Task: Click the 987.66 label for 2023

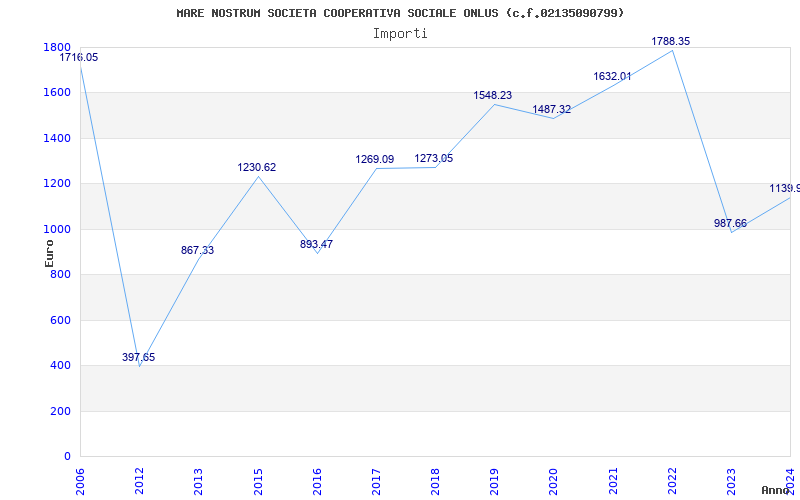Action: click(731, 223)
